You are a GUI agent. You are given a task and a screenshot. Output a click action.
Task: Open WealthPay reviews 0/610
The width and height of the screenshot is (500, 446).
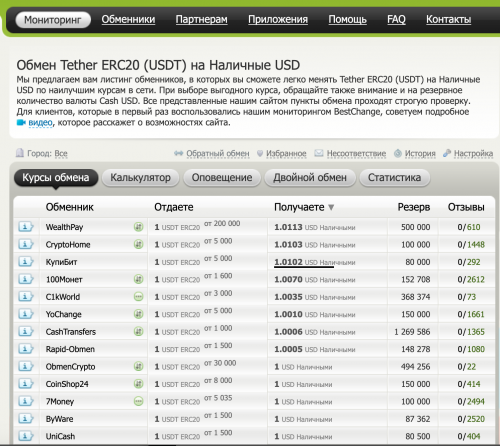pyautogui.click(x=469, y=227)
